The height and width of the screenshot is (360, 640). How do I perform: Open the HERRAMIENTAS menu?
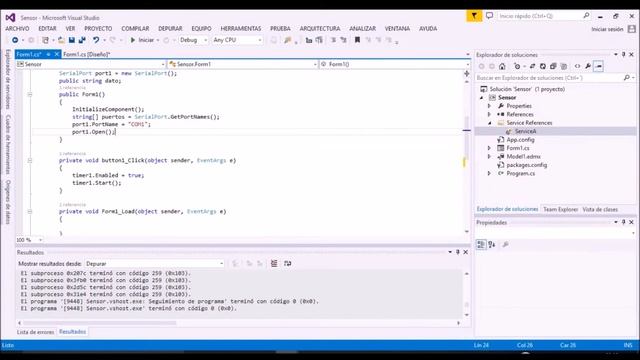(x=241, y=29)
